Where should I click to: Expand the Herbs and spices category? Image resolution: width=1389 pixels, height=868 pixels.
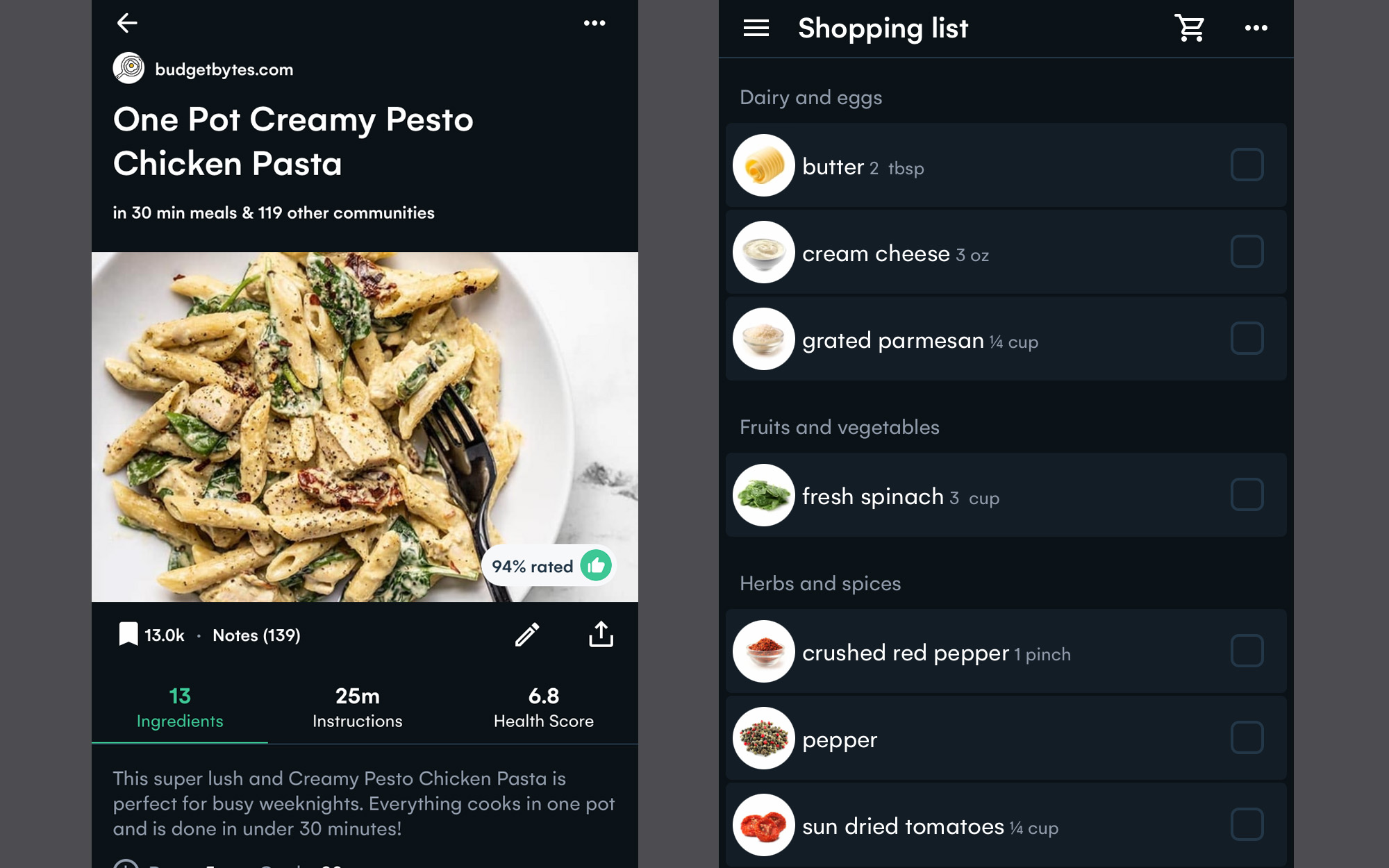(x=820, y=583)
